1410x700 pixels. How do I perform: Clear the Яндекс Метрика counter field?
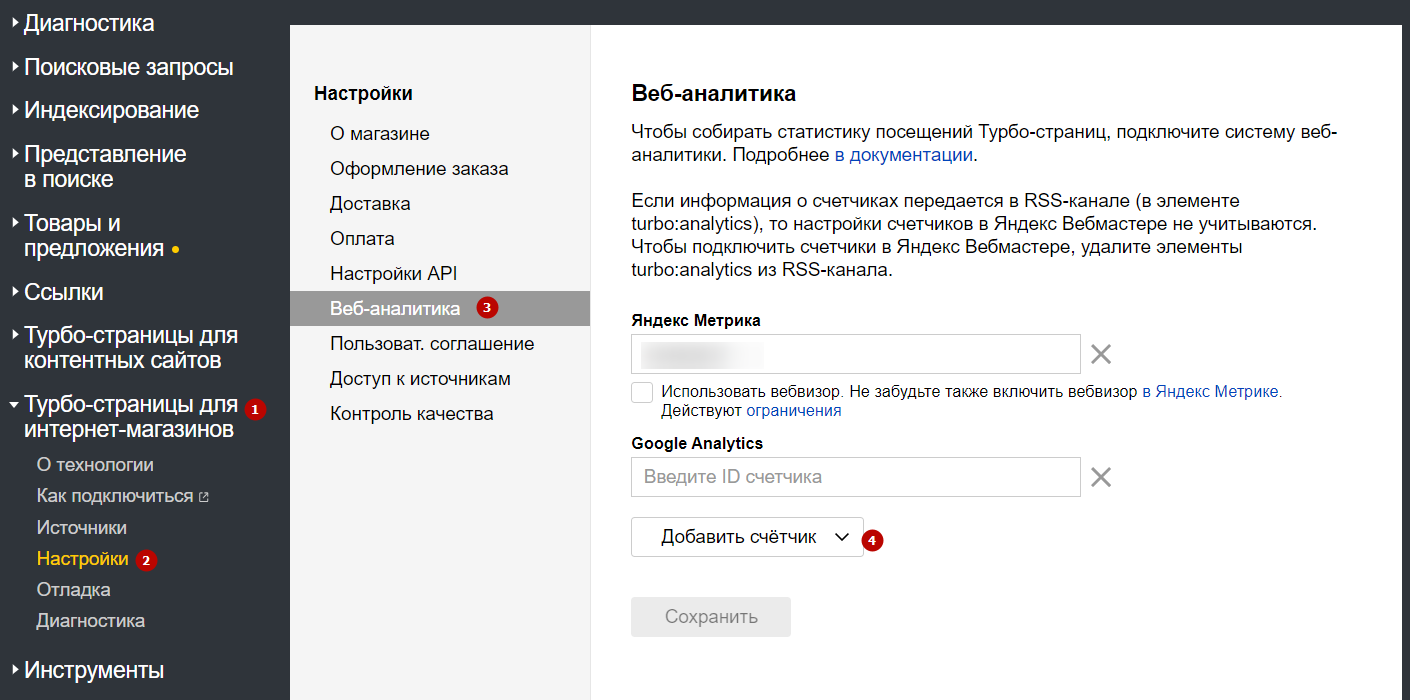point(1100,354)
